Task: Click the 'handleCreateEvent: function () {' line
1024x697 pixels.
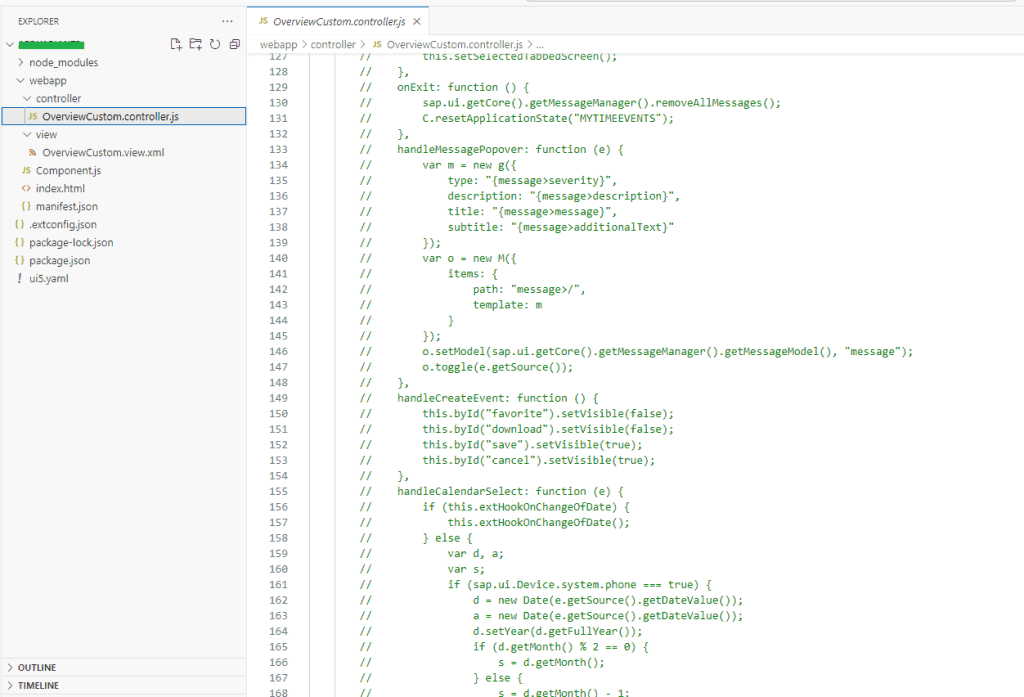Action: click(x=498, y=398)
